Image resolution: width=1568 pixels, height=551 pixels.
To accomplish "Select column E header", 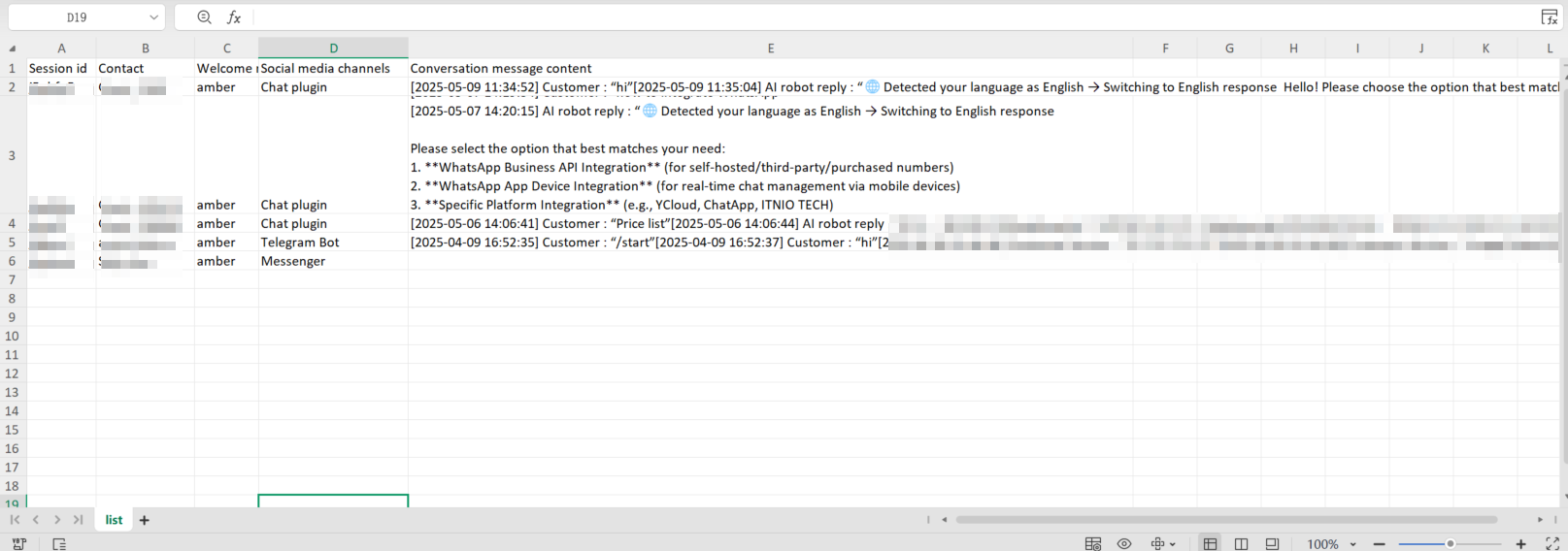I will pos(771,49).
